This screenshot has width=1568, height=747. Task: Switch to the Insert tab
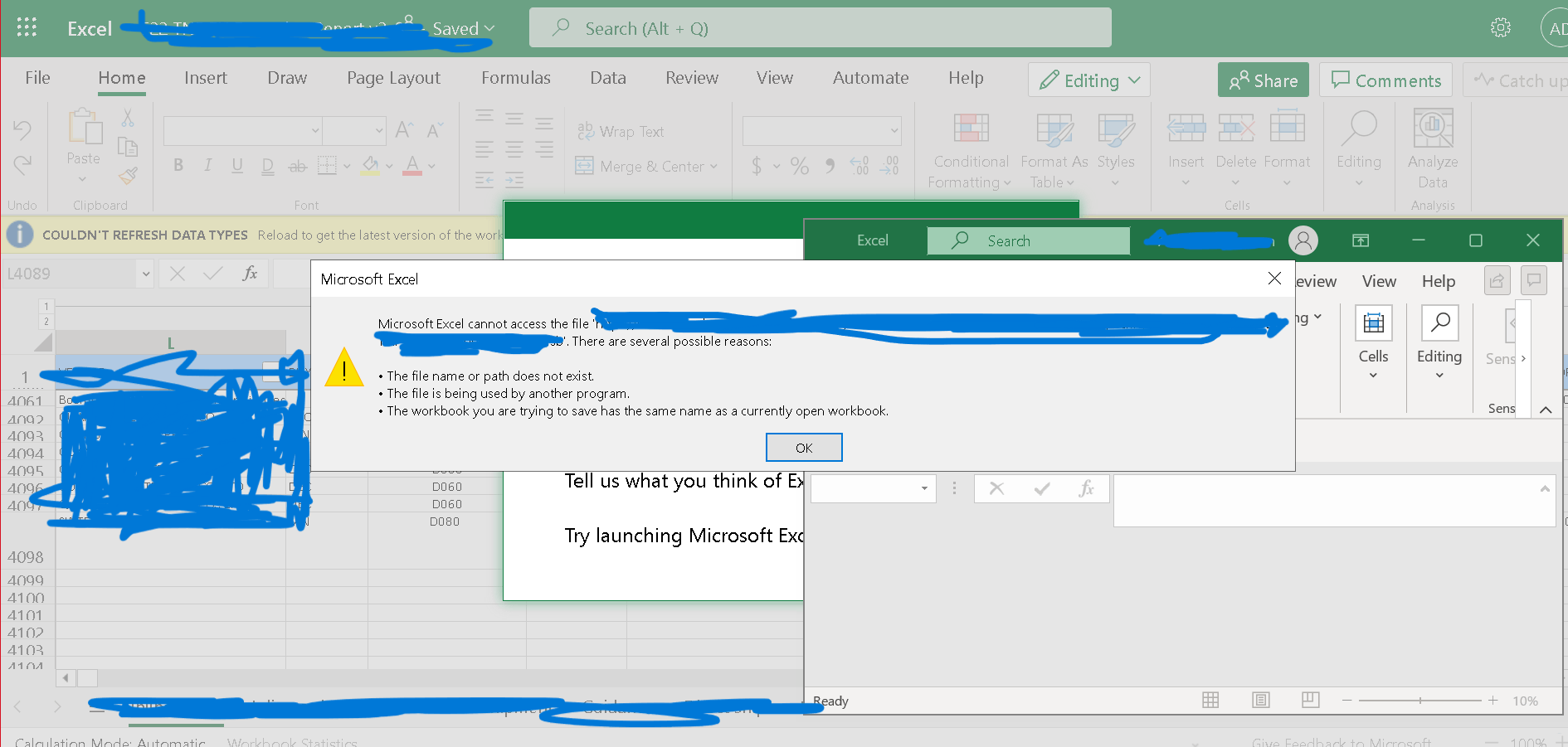pyautogui.click(x=206, y=78)
